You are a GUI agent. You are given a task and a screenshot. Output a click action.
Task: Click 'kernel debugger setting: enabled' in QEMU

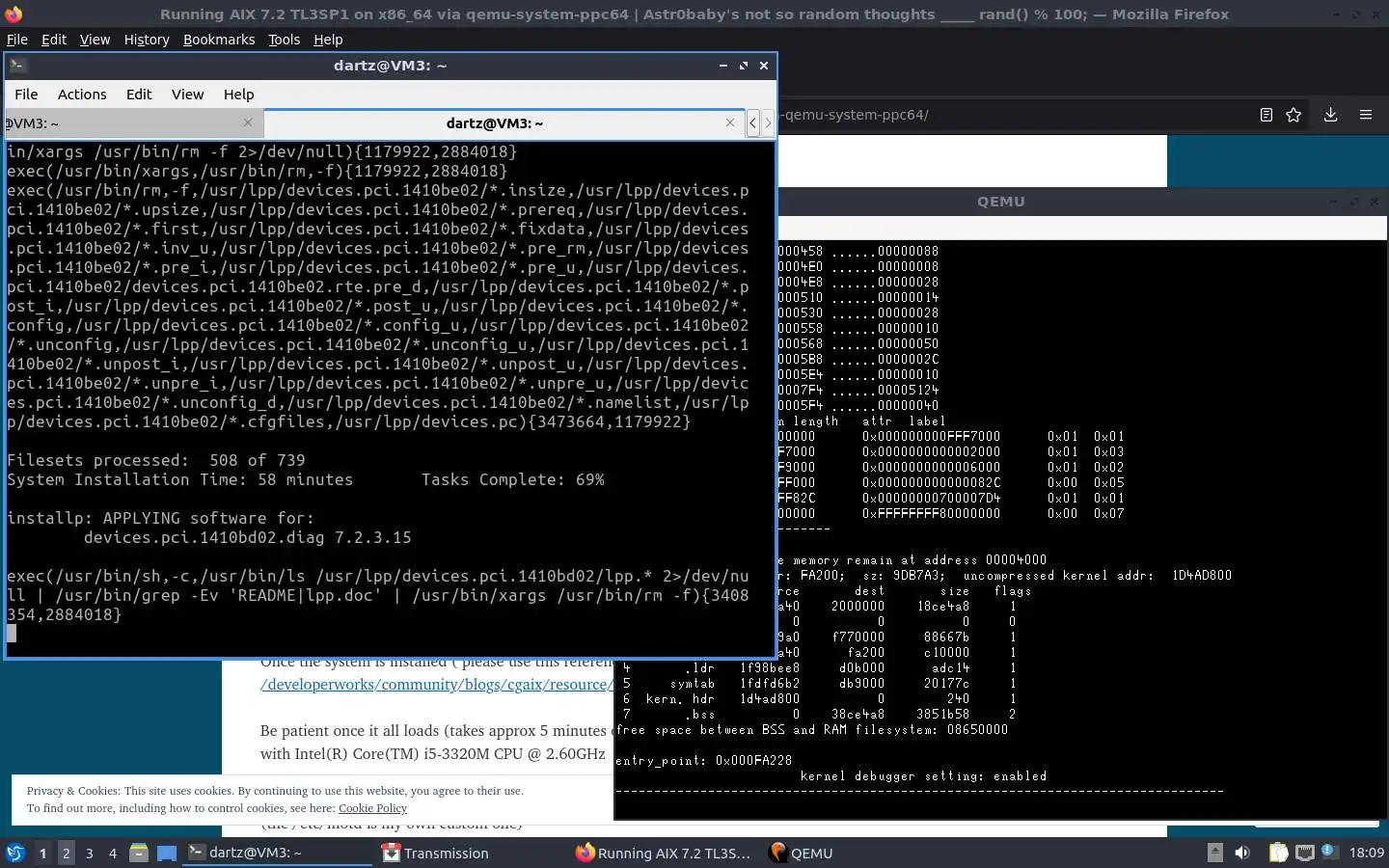pos(923,776)
